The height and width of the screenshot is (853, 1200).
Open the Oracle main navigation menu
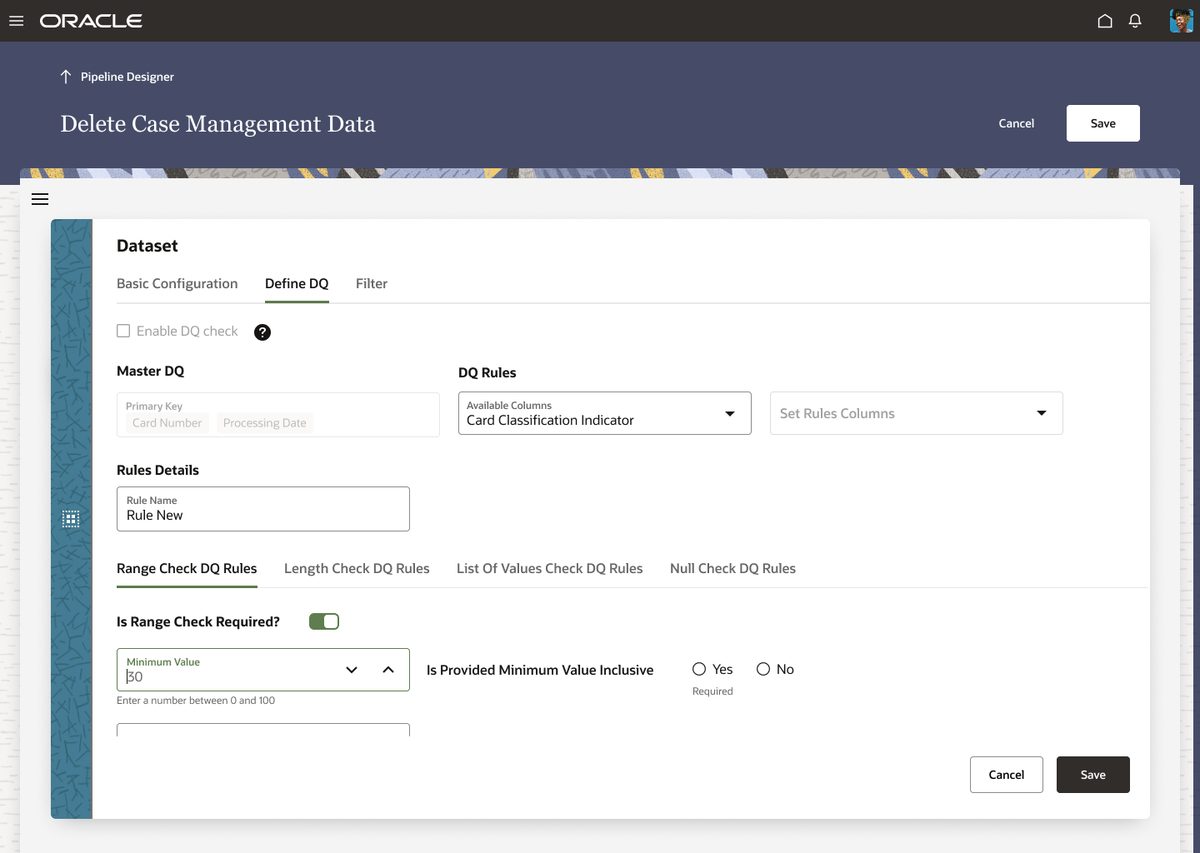coord(16,21)
